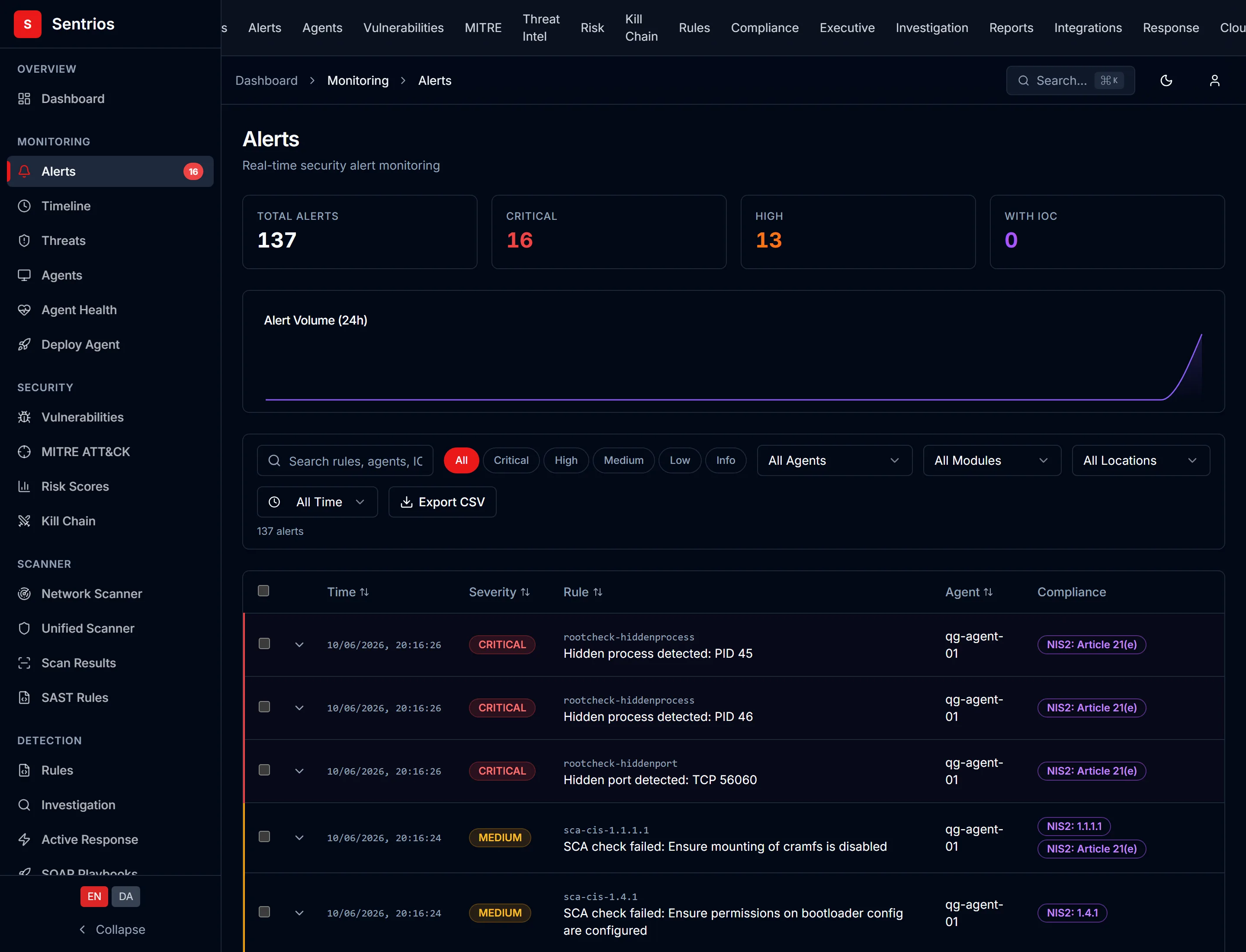Open Deploy Agent rocket icon
This screenshot has height=952, width=1246.
tap(24, 344)
